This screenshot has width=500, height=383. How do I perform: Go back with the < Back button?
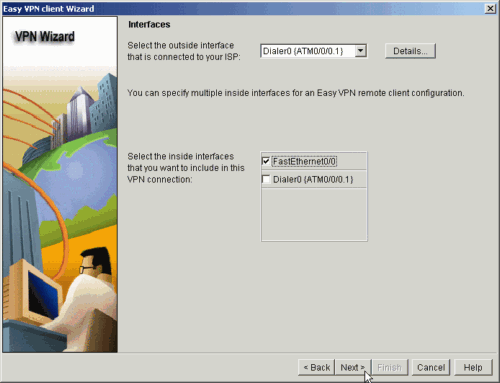pyautogui.click(x=316, y=367)
